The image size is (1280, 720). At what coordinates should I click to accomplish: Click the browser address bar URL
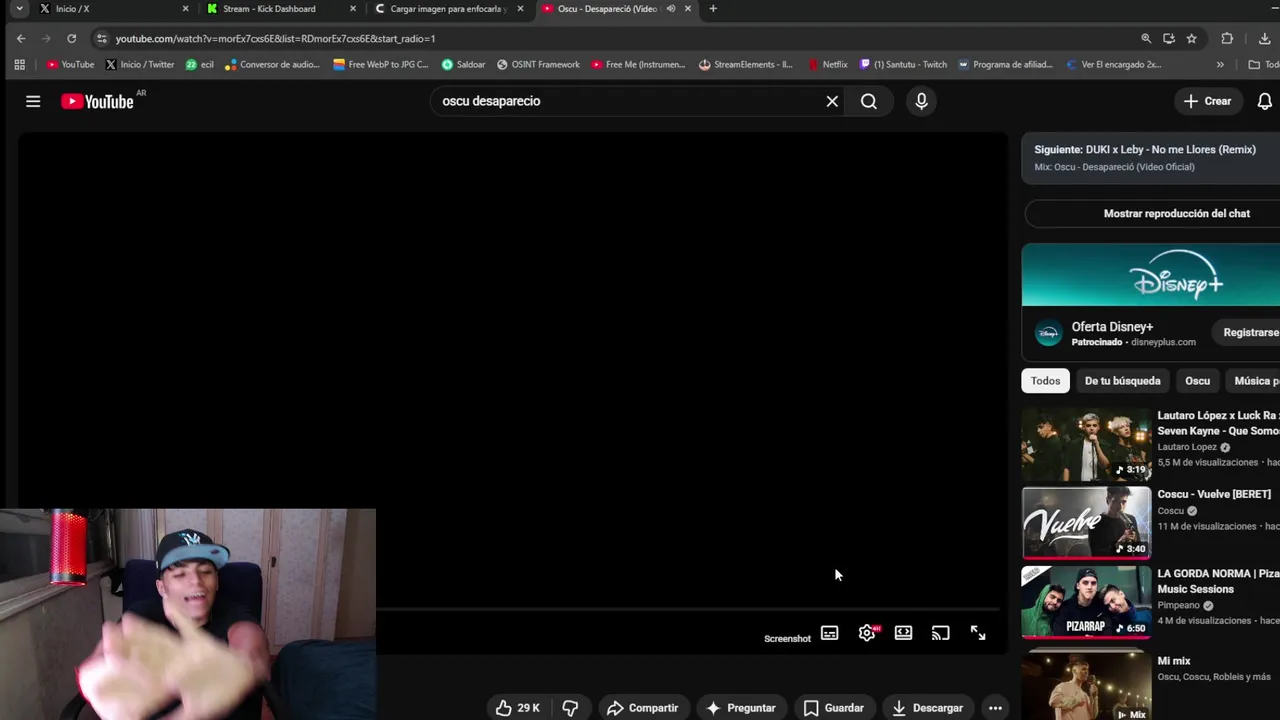[x=275, y=38]
